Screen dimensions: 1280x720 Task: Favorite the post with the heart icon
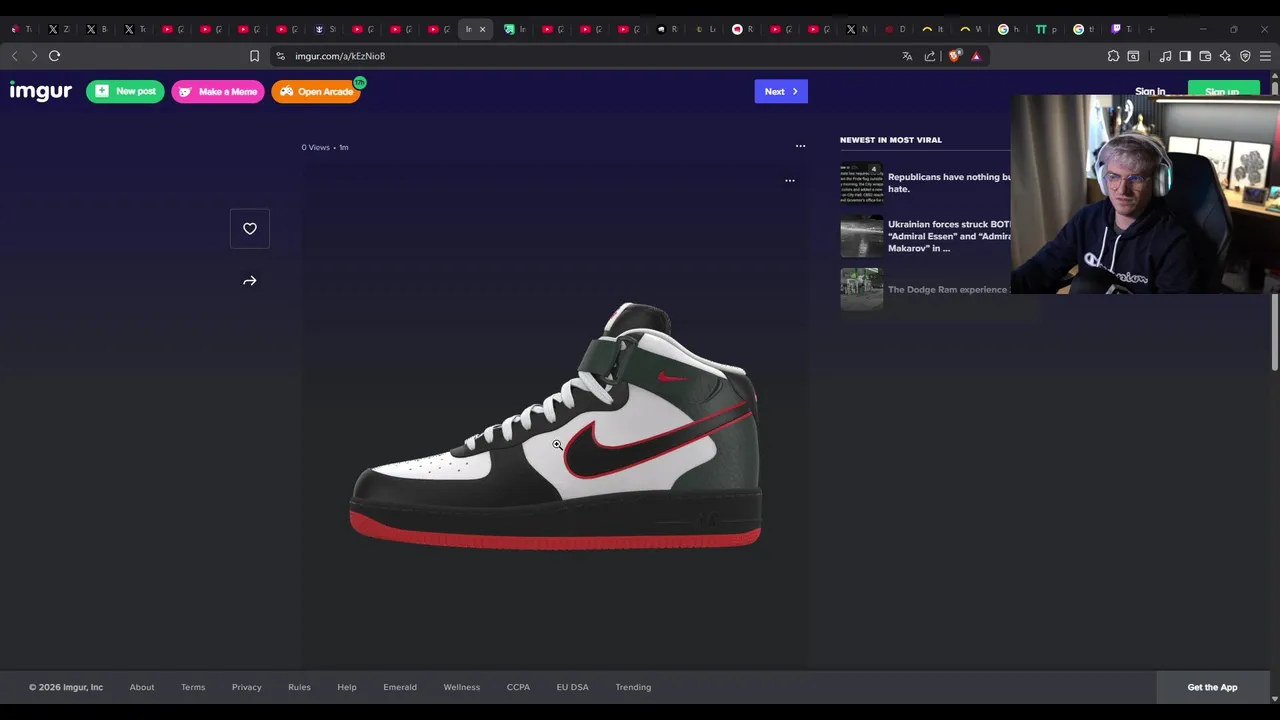[x=250, y=229]
